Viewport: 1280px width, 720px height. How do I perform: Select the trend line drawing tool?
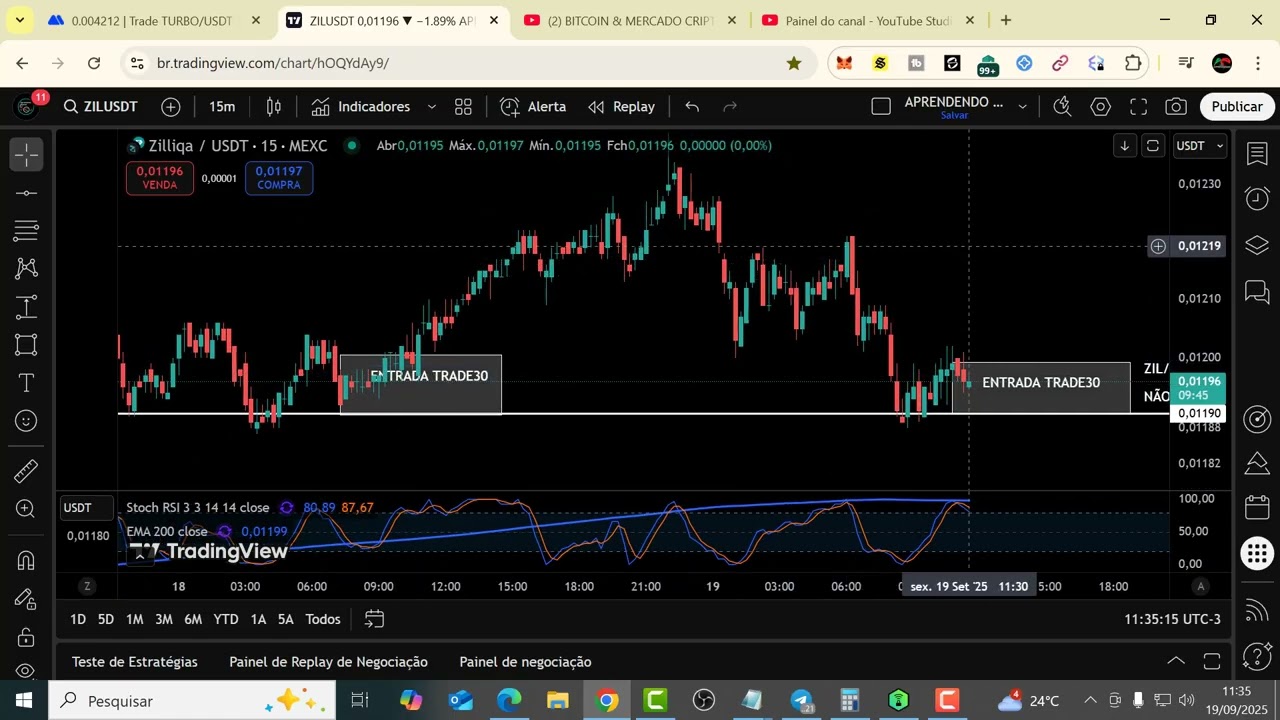pyautogui.click(x=26, y=193)
